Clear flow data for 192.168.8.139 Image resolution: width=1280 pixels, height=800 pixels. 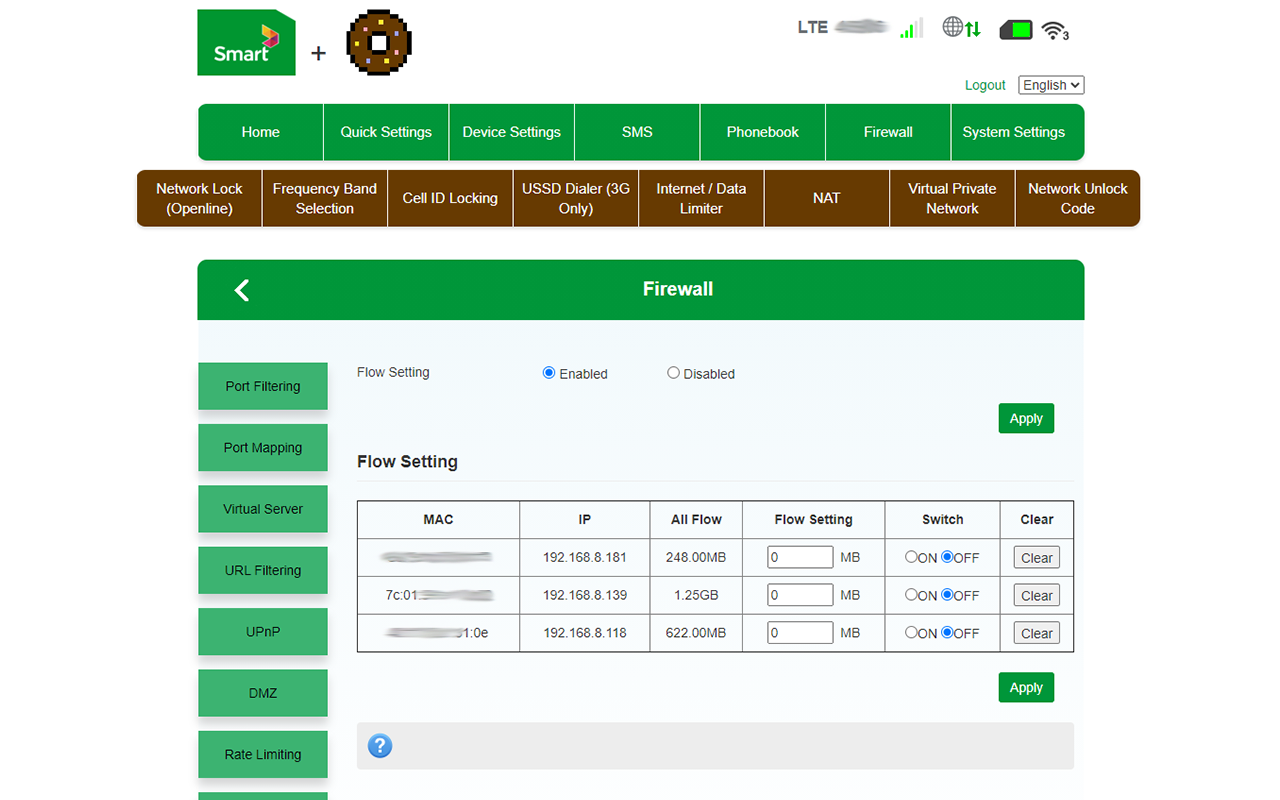tap(1036, 596)
